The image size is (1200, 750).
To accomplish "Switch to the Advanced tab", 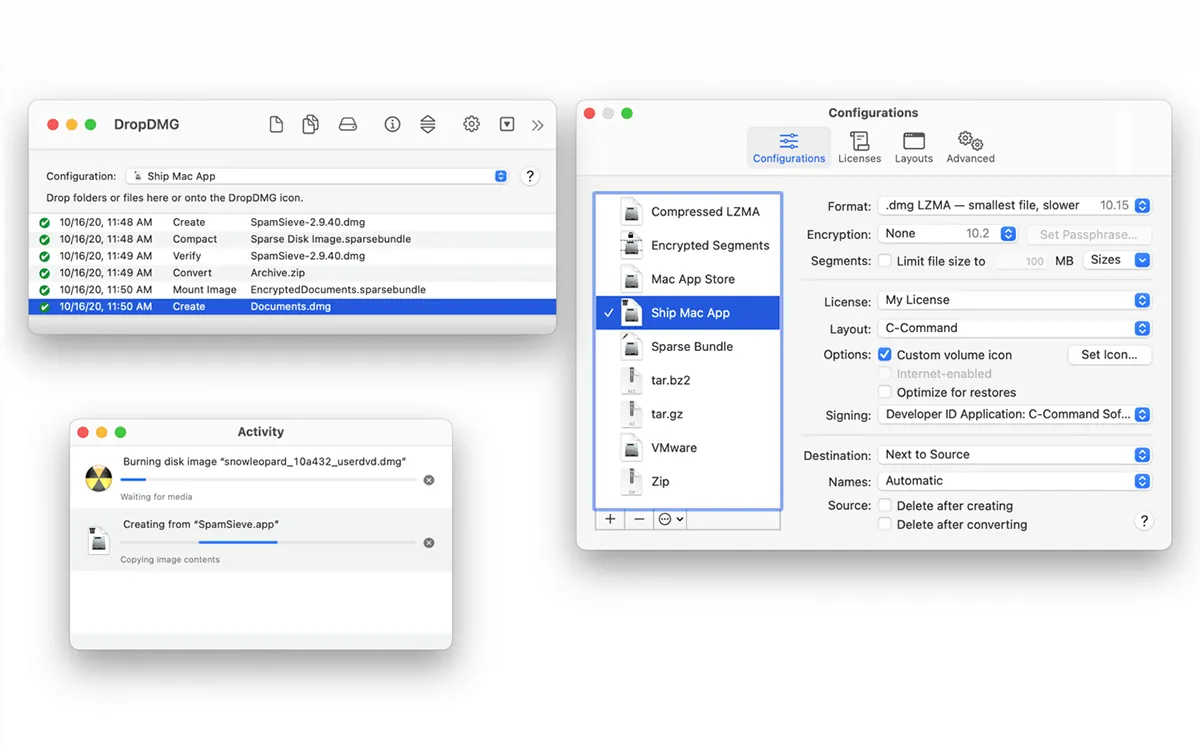I will coord(970,147).
